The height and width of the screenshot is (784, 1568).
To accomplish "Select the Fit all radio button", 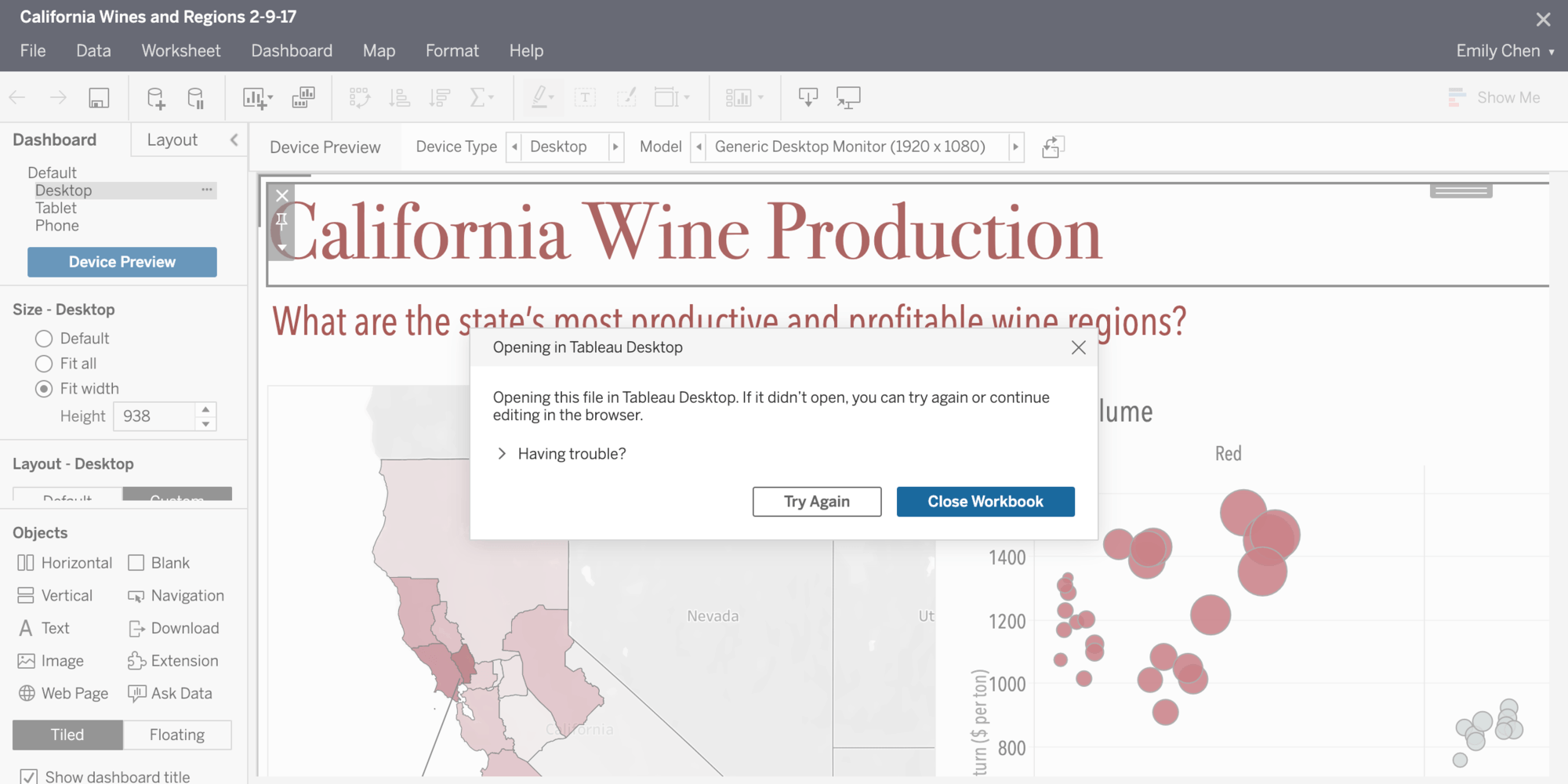I will [x=44, y=364].
